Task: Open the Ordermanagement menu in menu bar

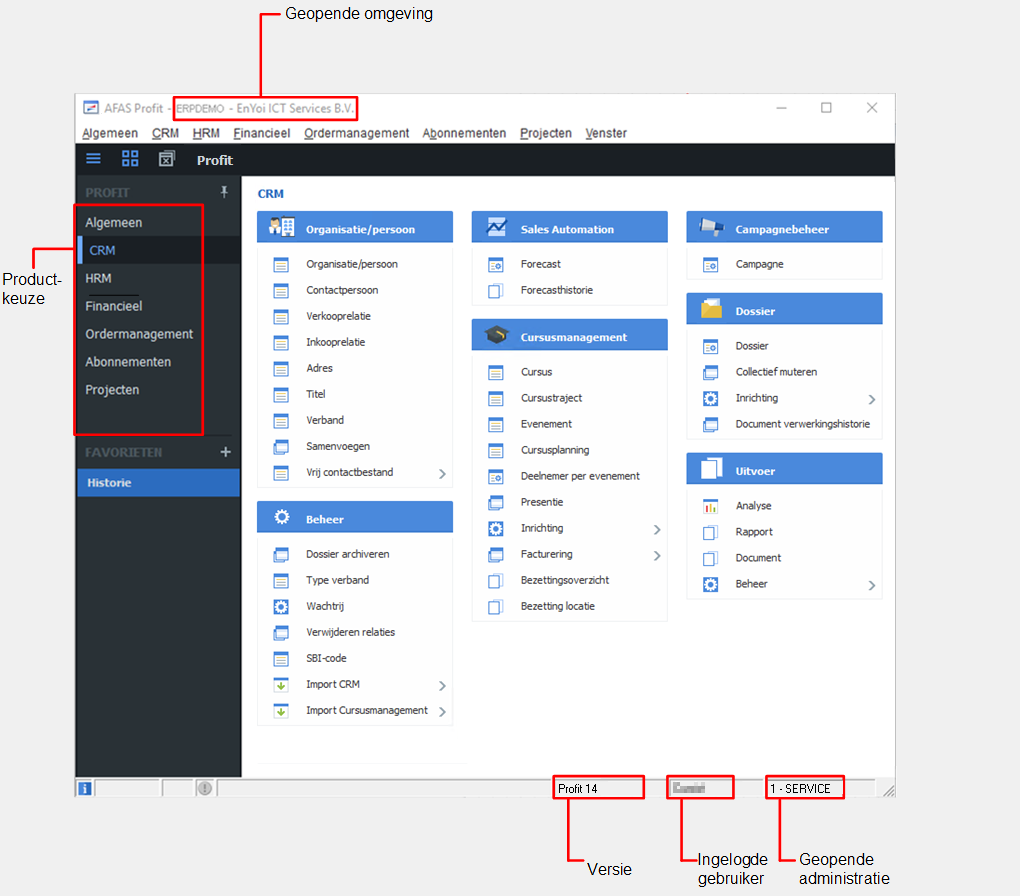Action: (x=356, y=133)
